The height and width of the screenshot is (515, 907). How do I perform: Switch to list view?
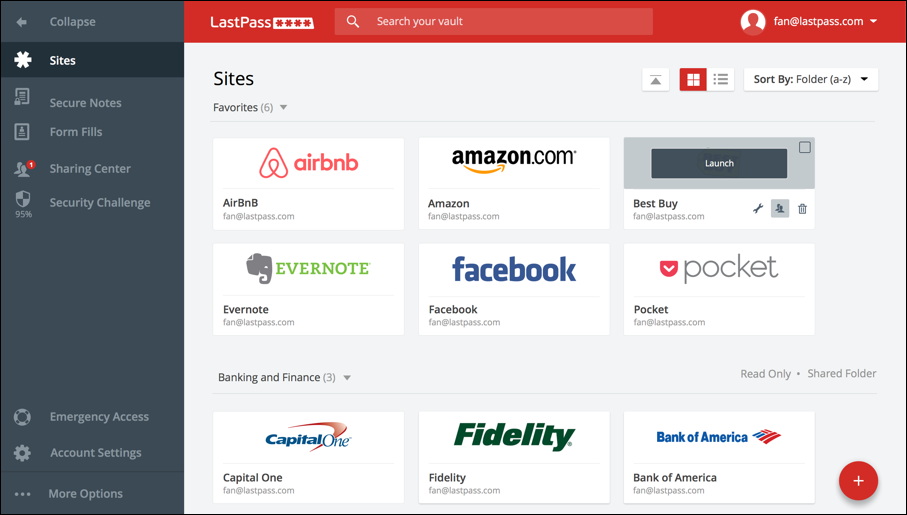coord(720,79)
